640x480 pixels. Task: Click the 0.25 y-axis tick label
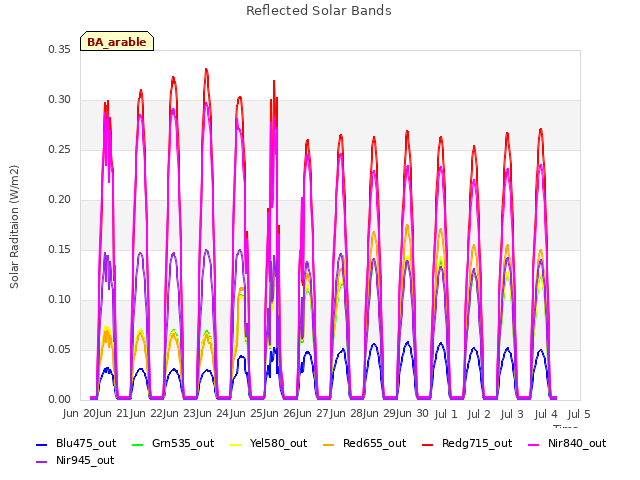coord(59,150)
